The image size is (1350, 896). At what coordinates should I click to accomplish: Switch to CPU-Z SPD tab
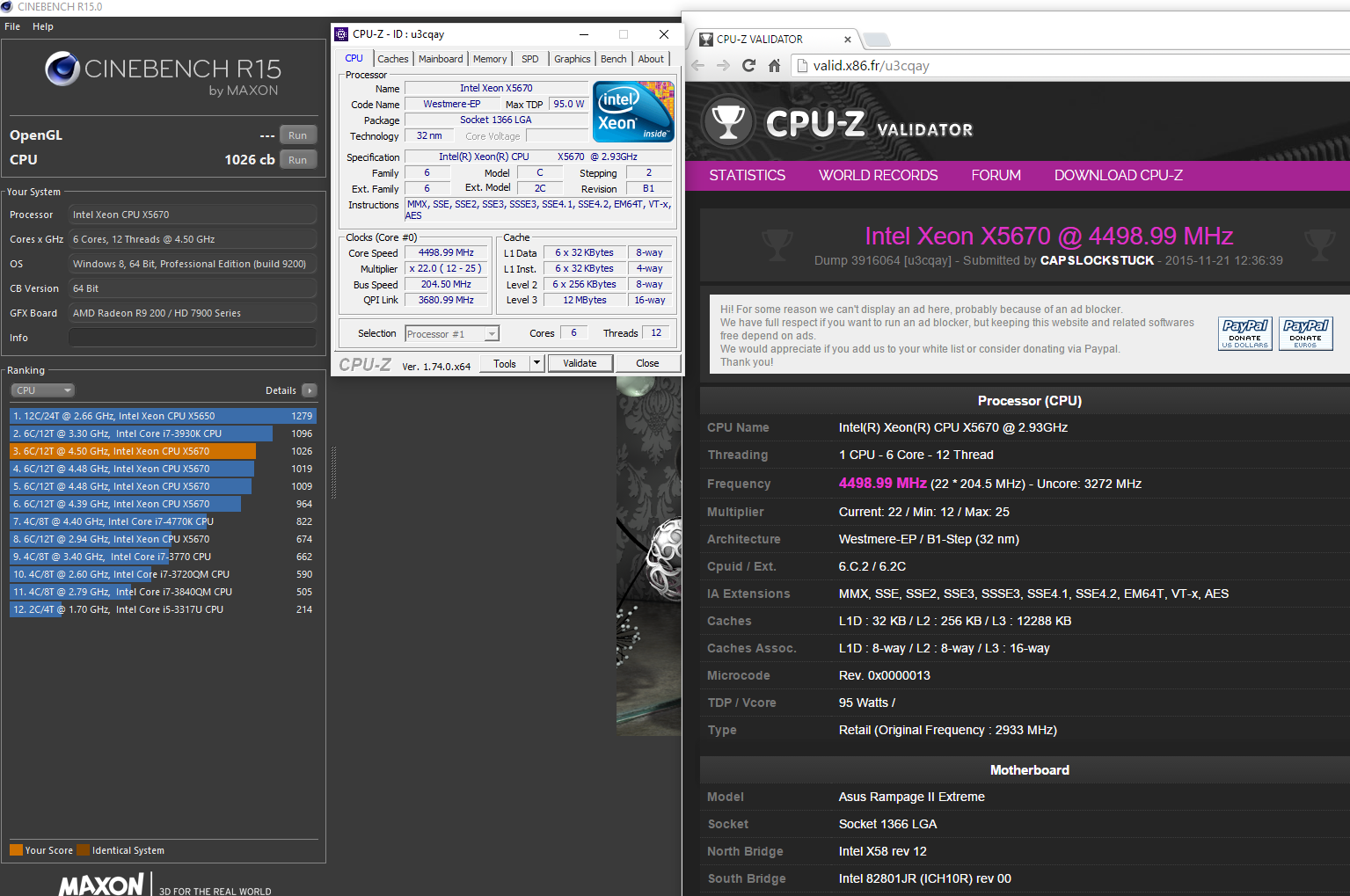point(530,59)
